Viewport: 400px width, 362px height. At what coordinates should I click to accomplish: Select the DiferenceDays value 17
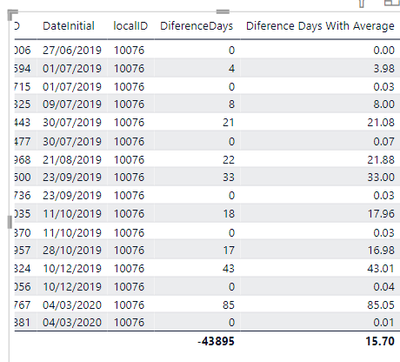[229, 250]
